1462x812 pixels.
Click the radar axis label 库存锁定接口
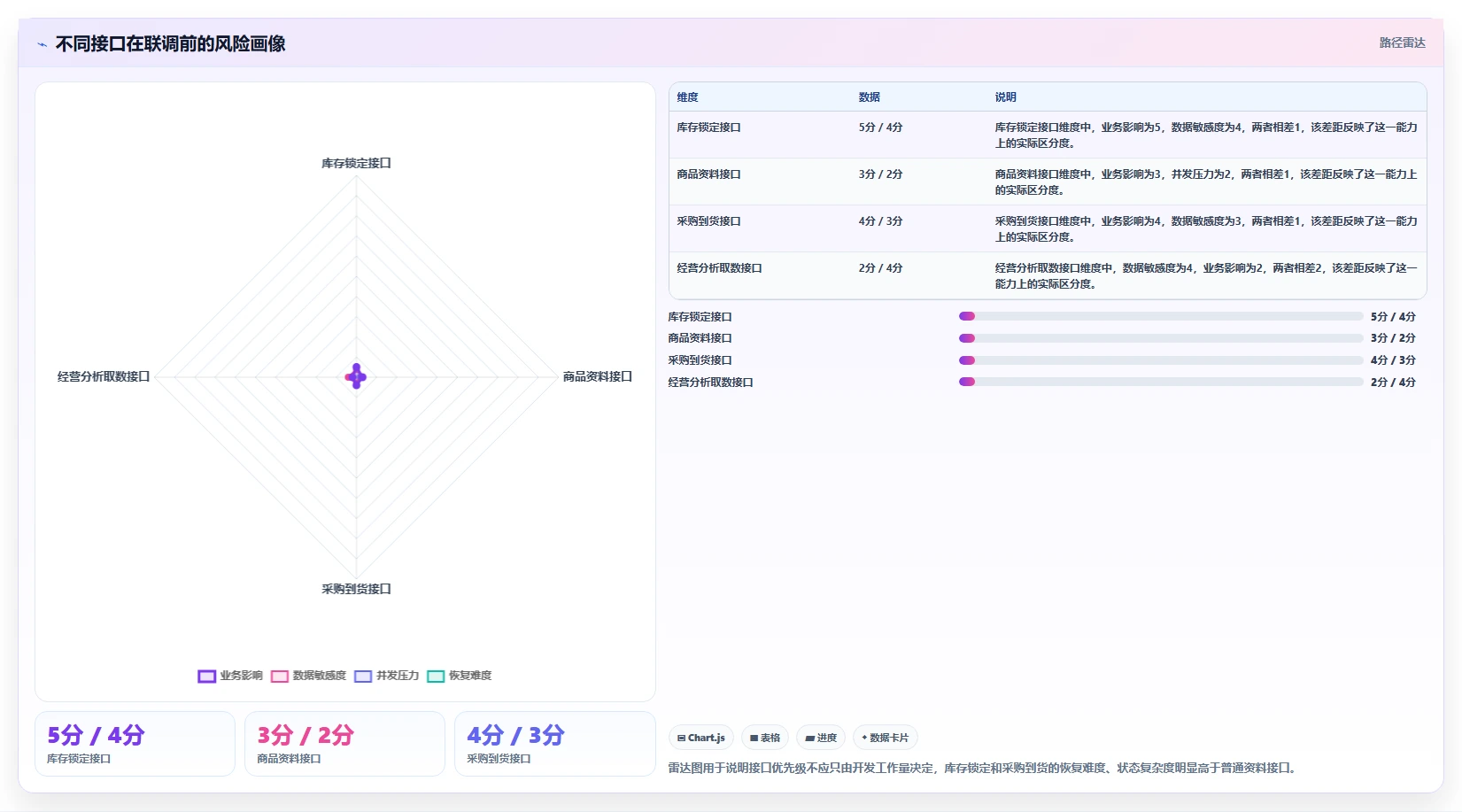[356, 163]
